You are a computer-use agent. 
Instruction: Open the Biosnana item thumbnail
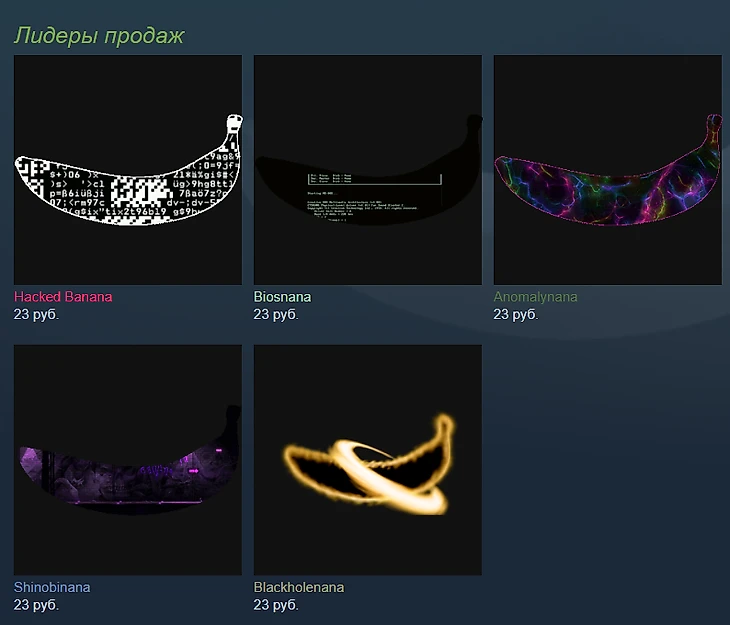click(368, 170)
